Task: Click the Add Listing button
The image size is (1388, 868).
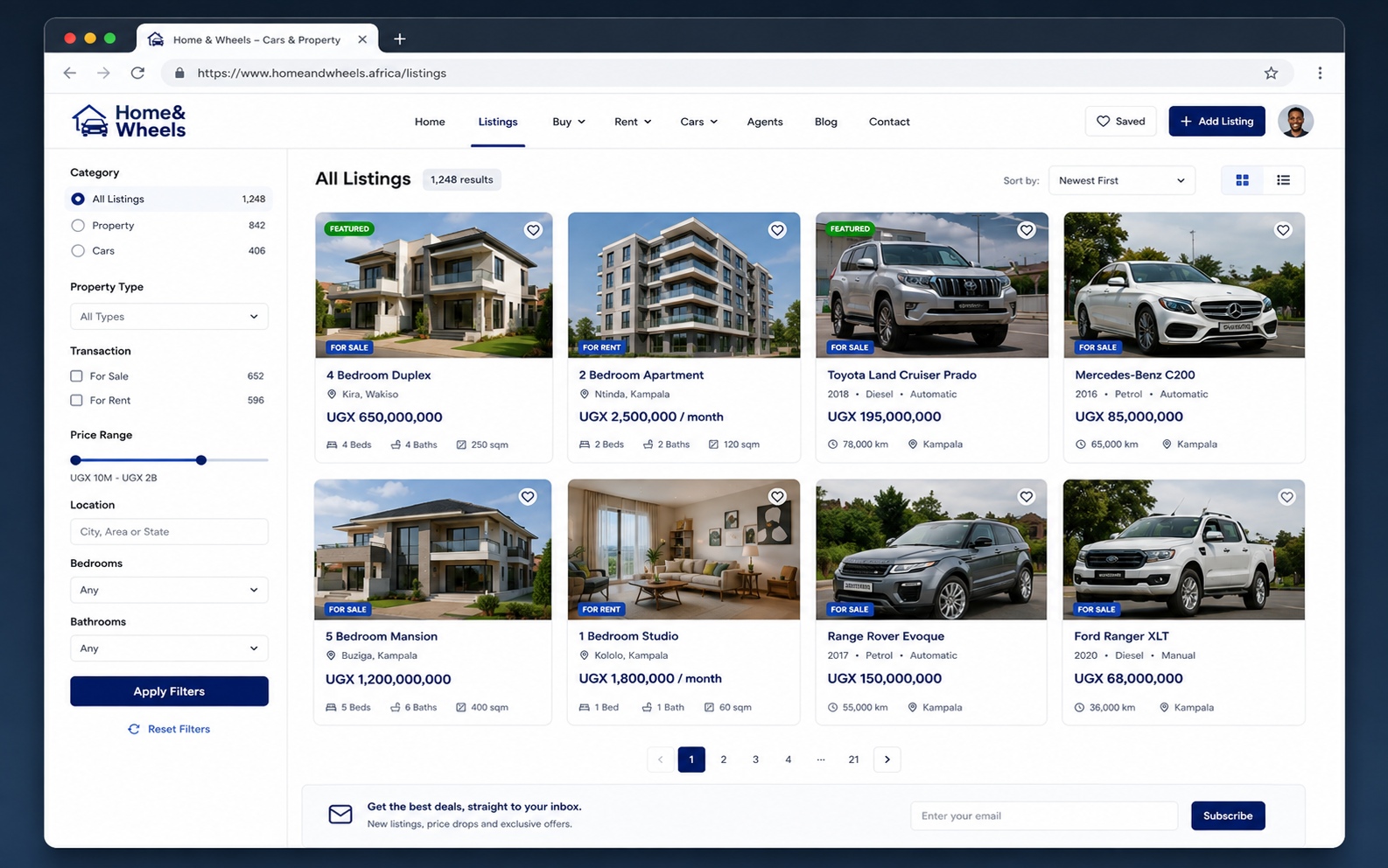Action: tap(1216, 121)
